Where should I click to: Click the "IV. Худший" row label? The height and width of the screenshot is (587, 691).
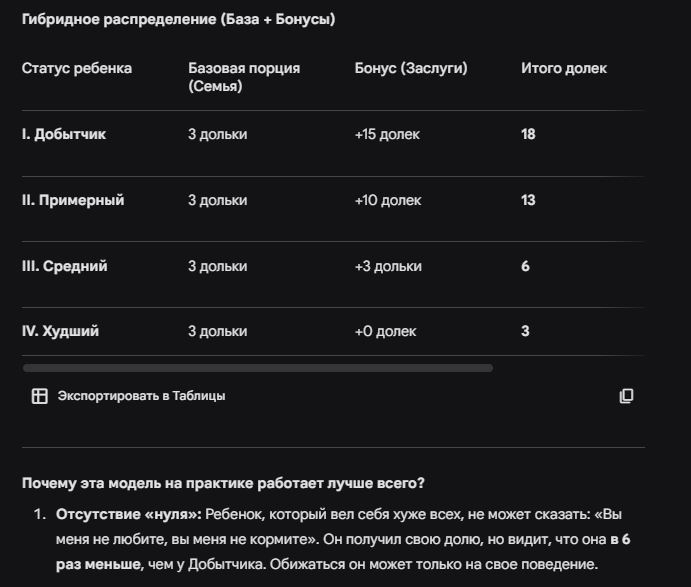[60, 331]
